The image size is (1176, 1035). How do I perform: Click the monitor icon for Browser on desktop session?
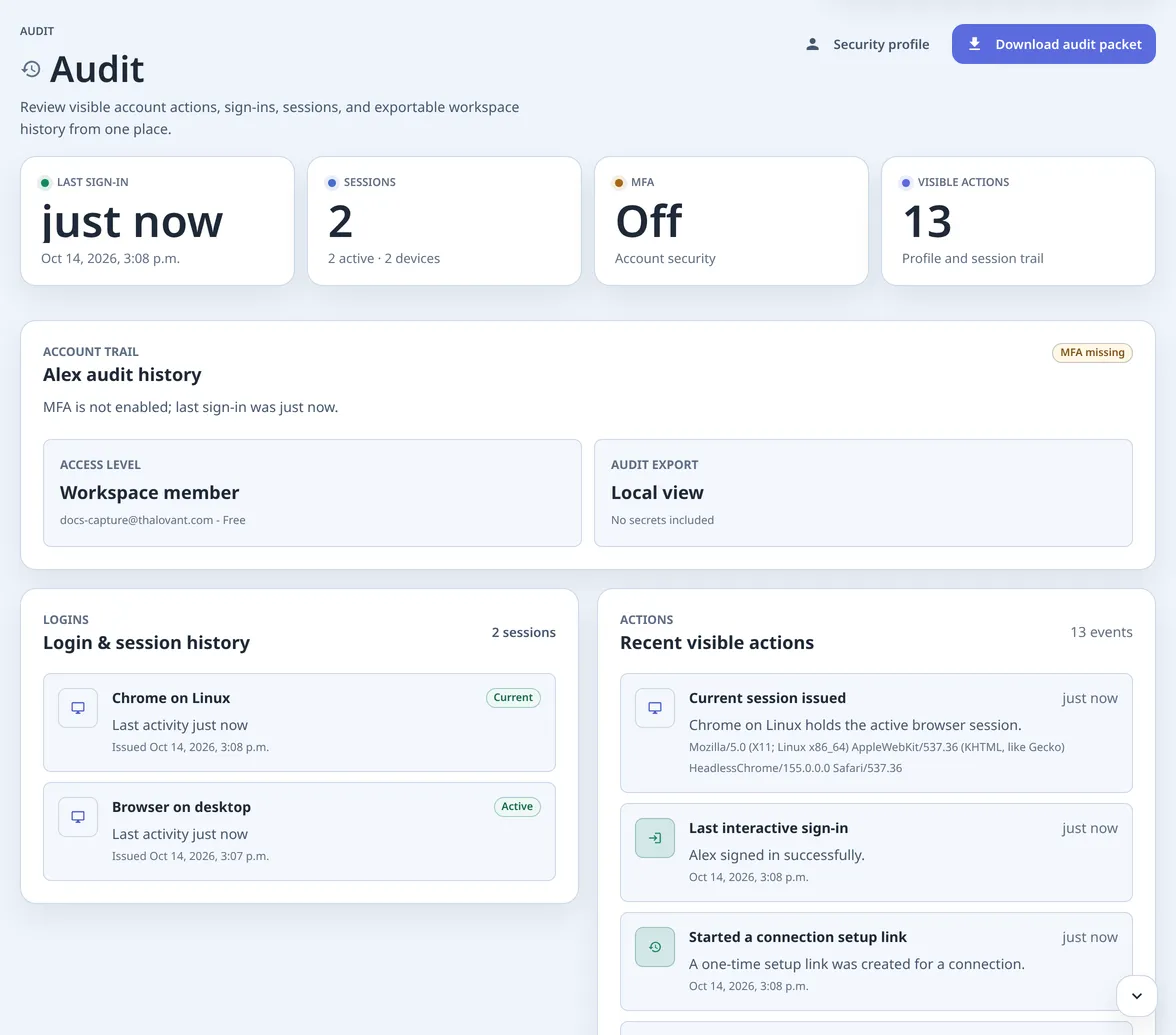pyautogui.click(x=78, y=817)
